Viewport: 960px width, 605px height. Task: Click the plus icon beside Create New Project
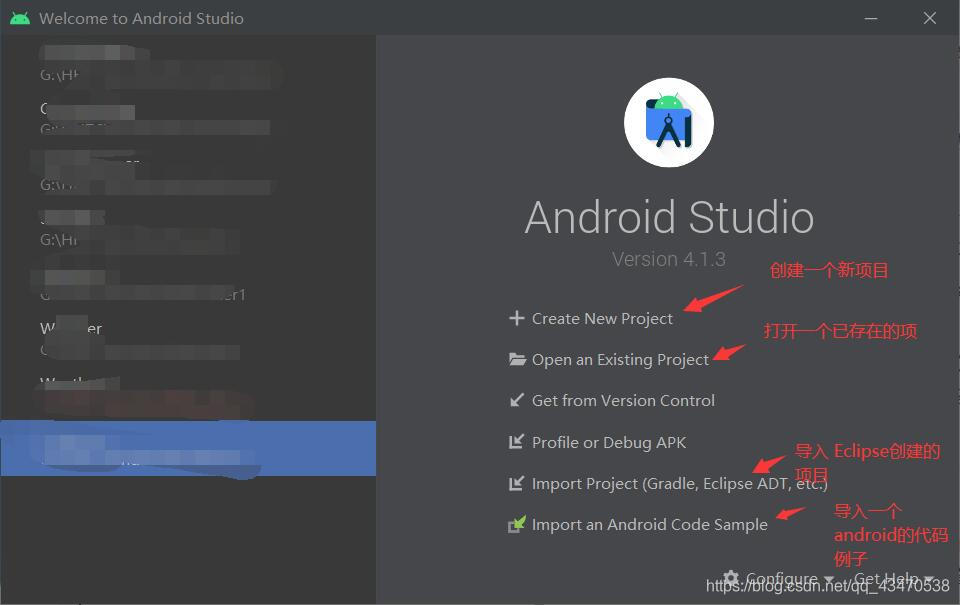(517, 318)
